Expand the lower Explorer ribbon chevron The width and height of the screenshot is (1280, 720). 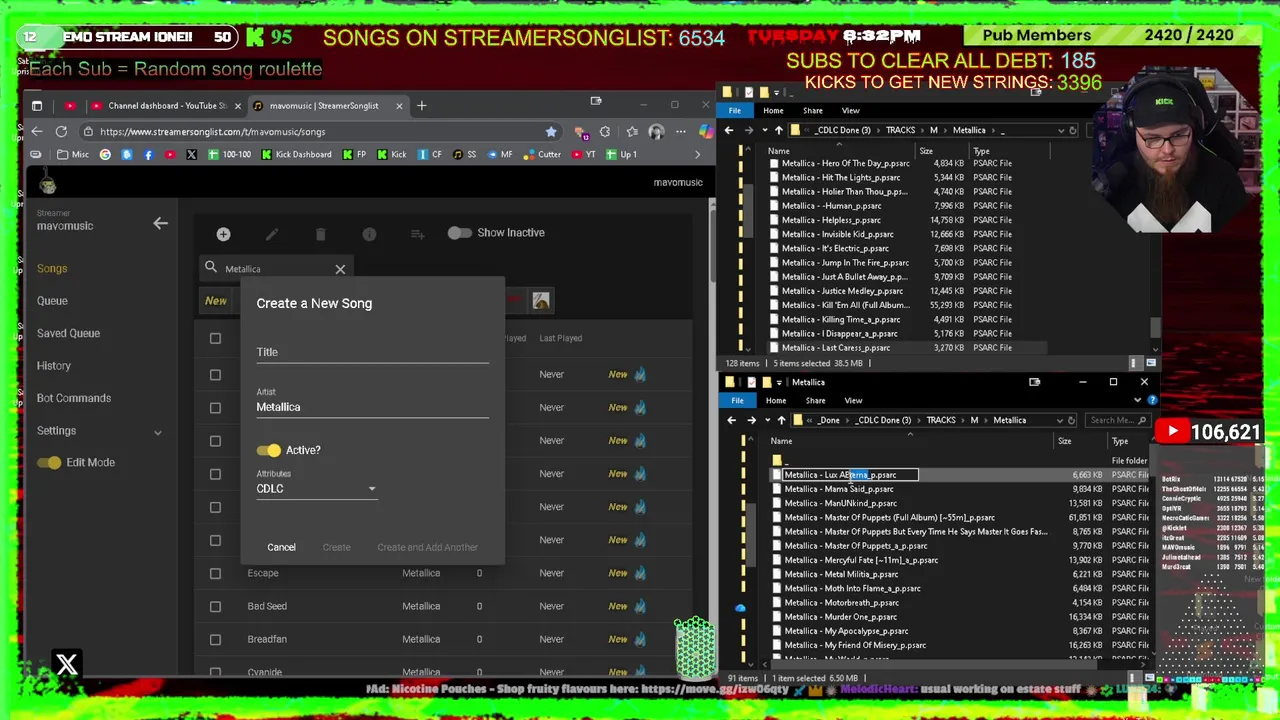click(x=1139, y=400)
